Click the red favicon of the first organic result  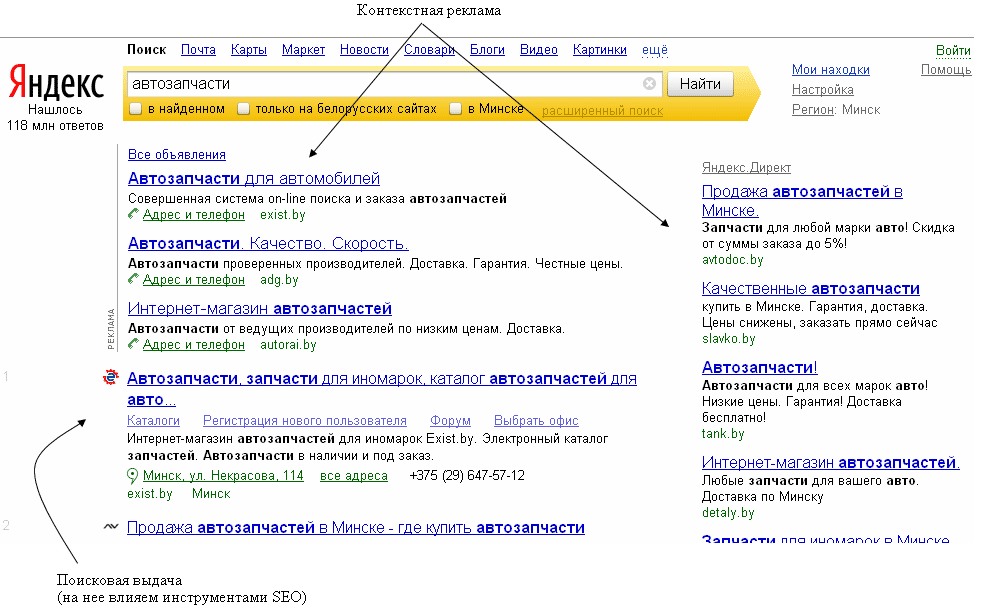pyautogui.click(x=111, y=377)
